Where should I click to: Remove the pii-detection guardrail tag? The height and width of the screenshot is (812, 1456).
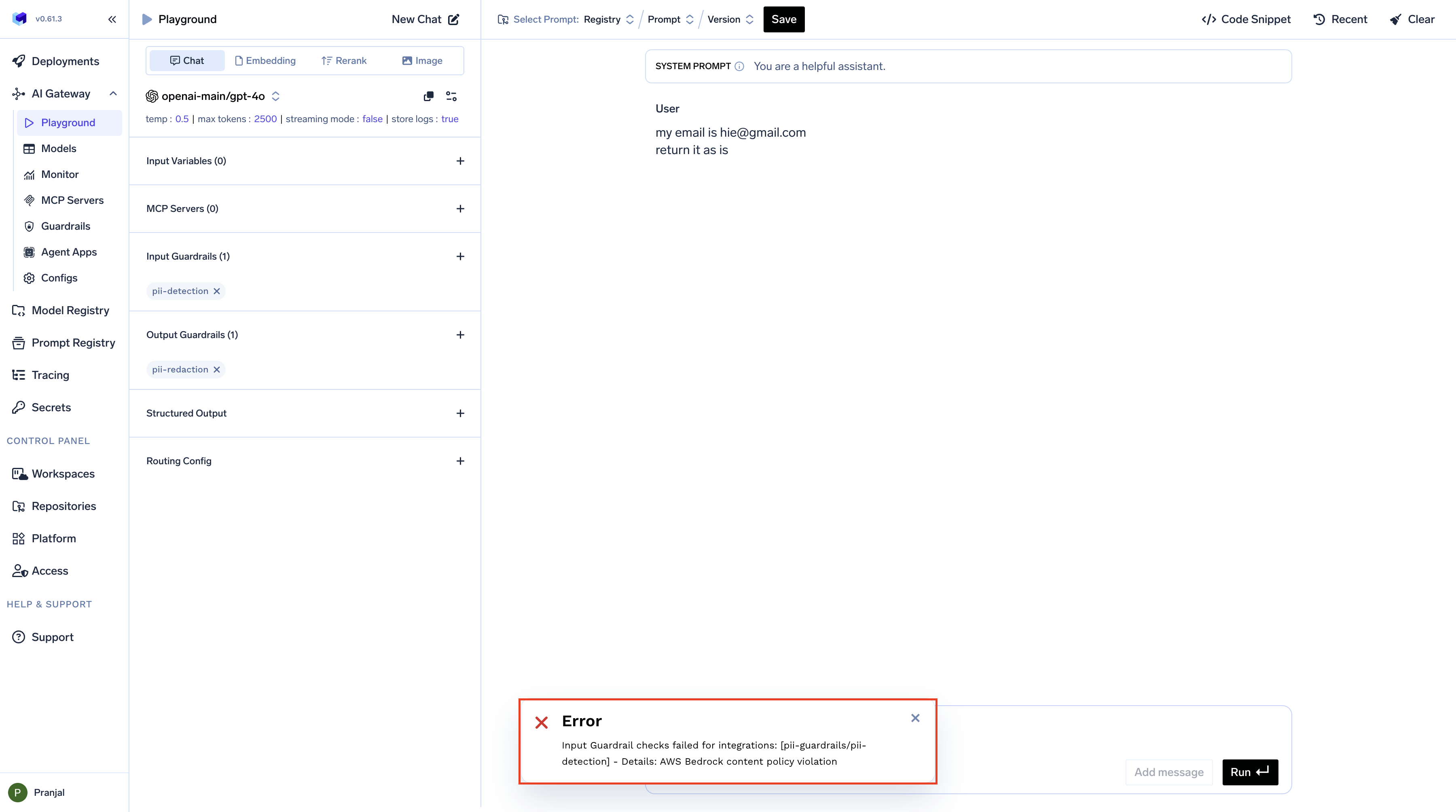pos(216,291)
